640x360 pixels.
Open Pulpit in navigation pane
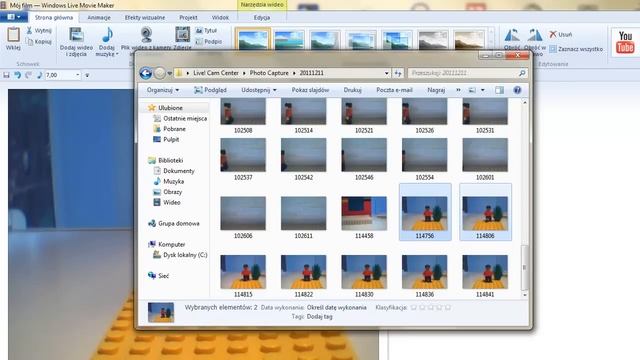coord(171,140)
